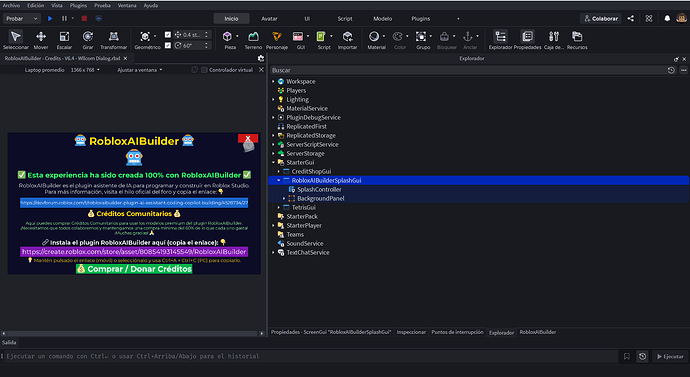The width and height of the screenshot is (690, 377).
Task: Expand the TetrisGui node
Action: pos(279,208)
